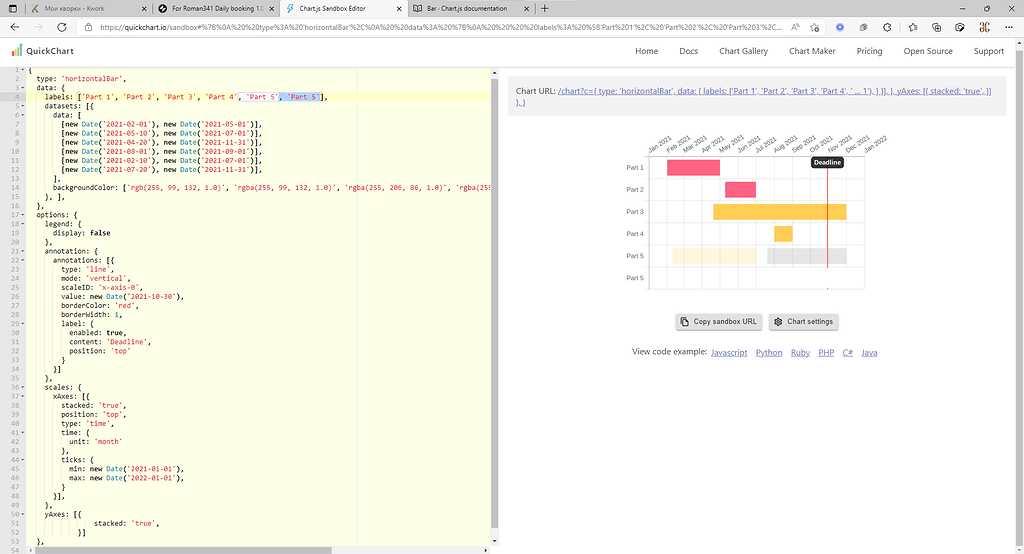Viewport: 1024px width, 554px height.
Task: Click the browser refresh icon
Action: point(62,28)
